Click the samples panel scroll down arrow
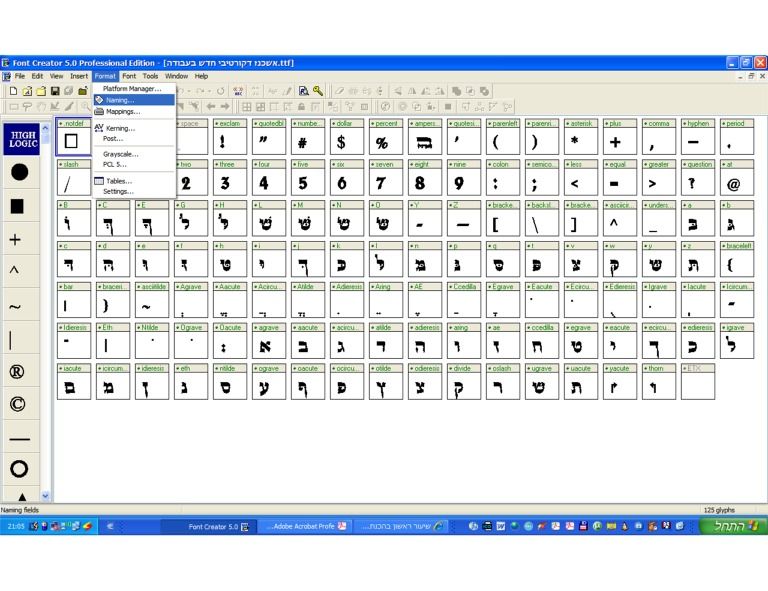The width and height of the screenshot is (768, 591). (x=46, y=496)
